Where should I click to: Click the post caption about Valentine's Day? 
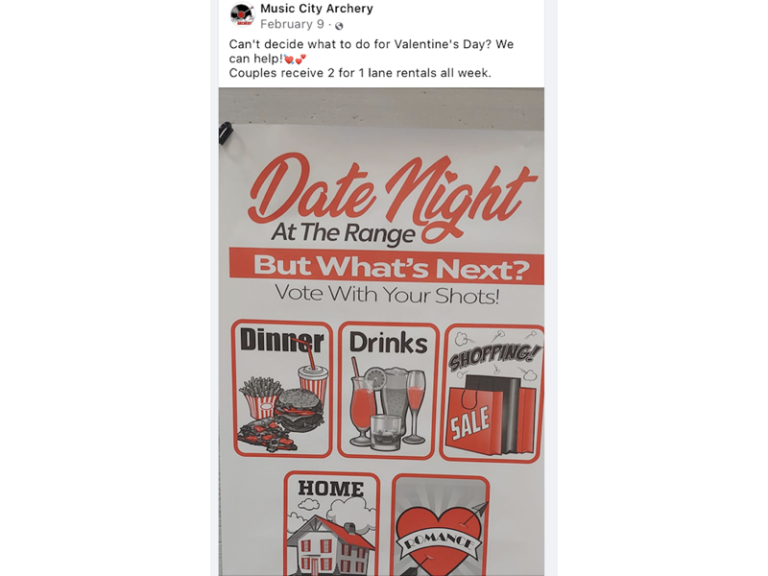pyautogui.click(x=371, y=51)
